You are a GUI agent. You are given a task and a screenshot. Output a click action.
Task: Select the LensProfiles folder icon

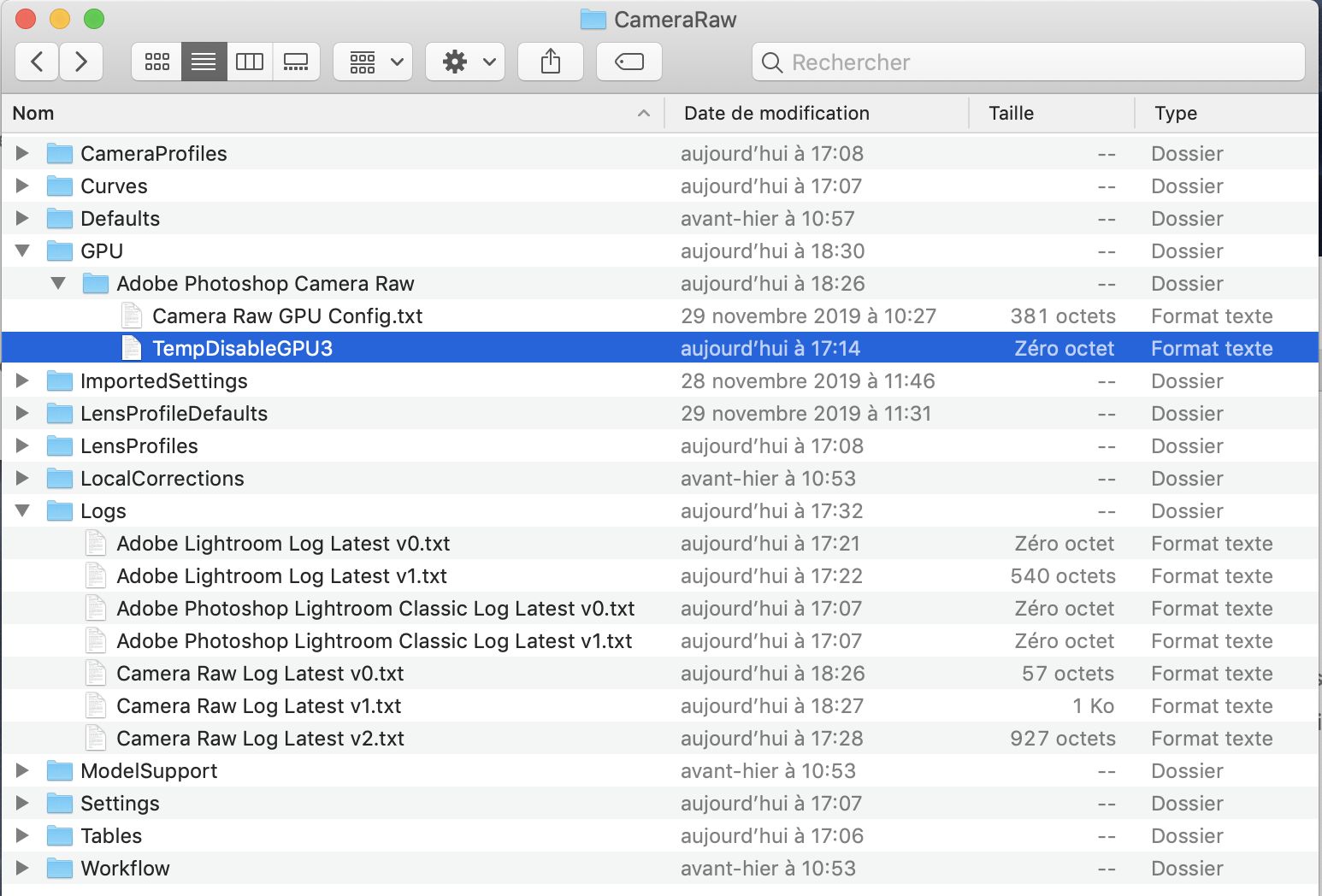[59, 445]
